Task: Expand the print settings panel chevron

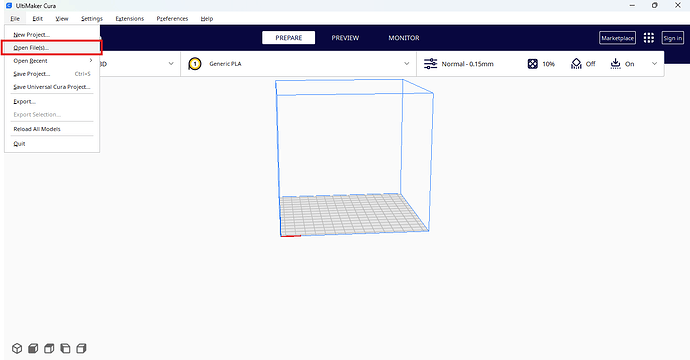Action: (x=654, y=64)
